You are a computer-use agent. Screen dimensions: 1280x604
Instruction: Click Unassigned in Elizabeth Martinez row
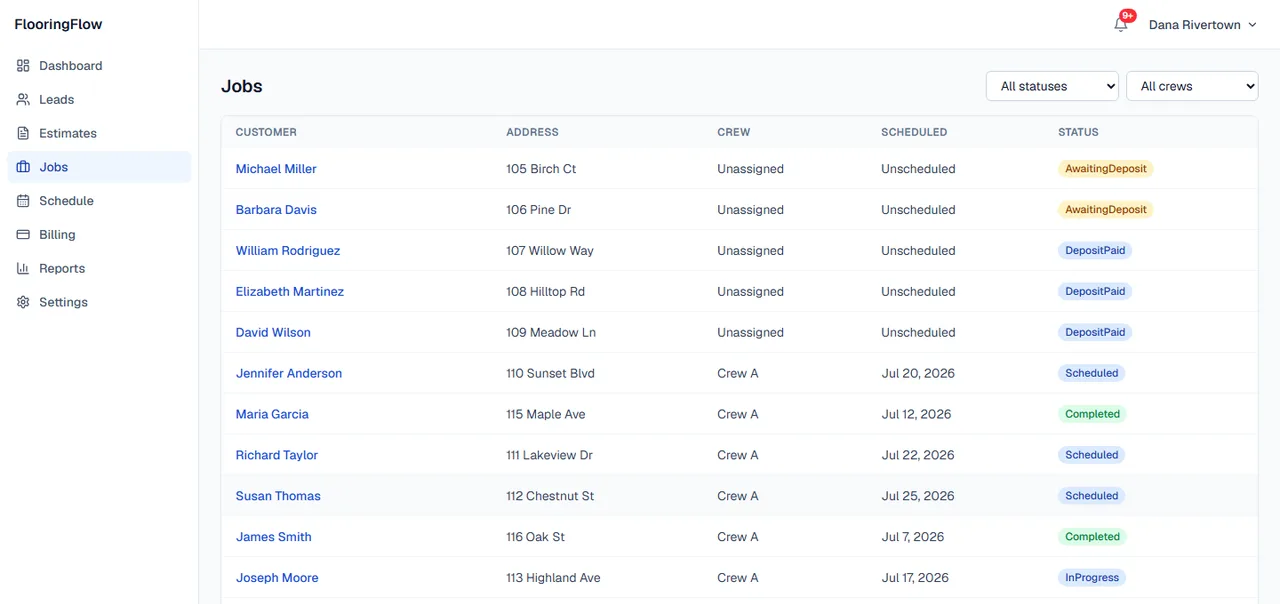coord(750,292)
